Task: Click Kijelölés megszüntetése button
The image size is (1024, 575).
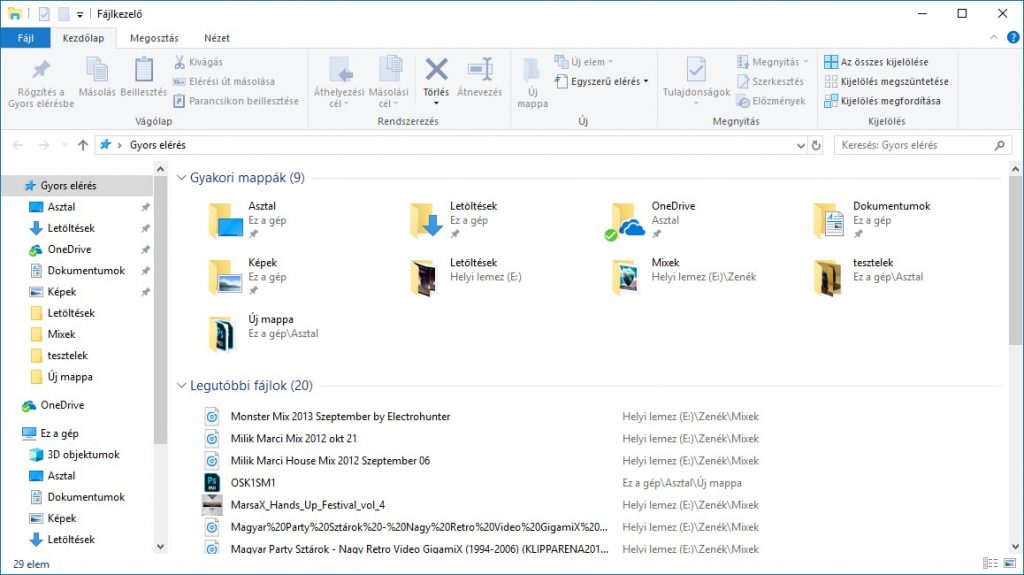Action: tap(886, 82)
